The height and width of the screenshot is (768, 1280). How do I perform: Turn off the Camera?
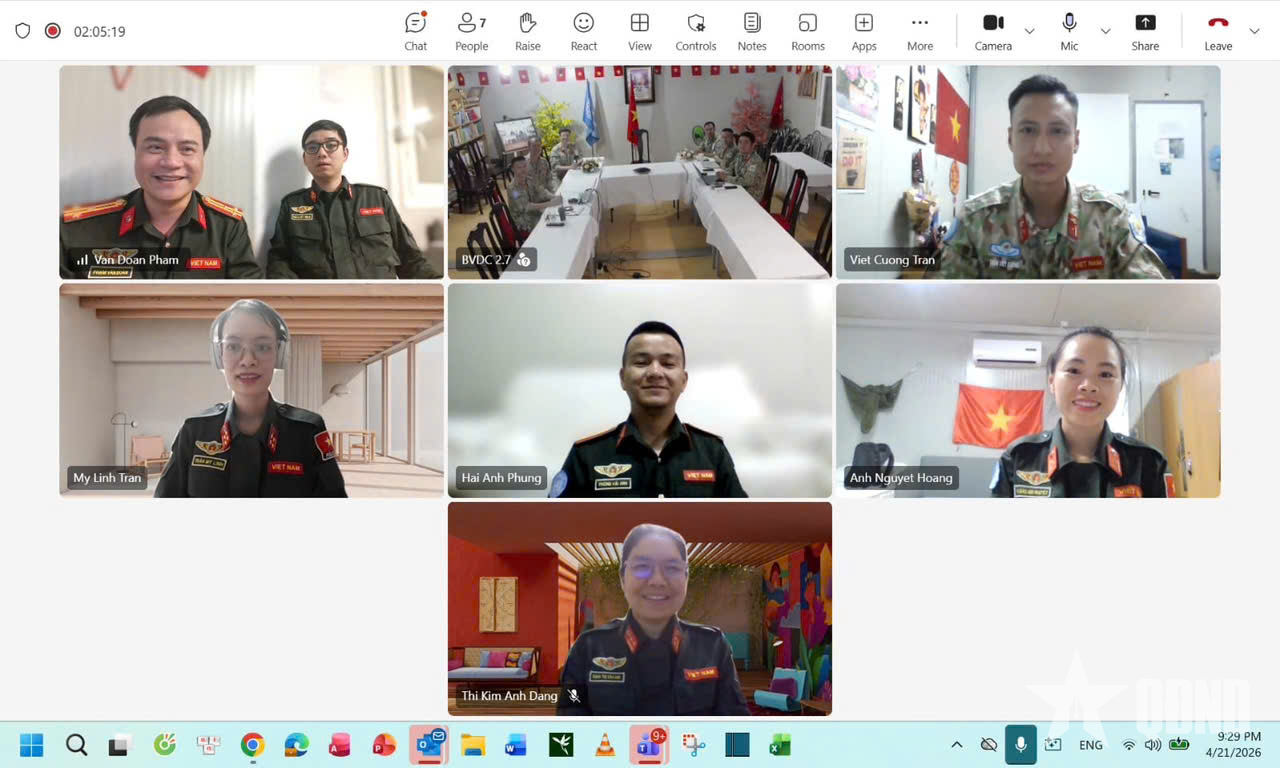point(993,30)
